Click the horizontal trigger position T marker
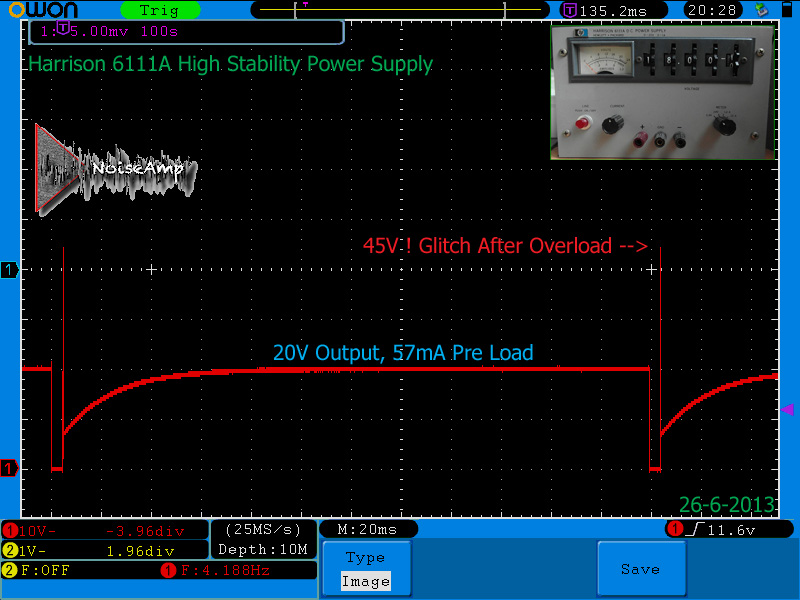Screen dimensions: 800x600 tap(305, 4)
